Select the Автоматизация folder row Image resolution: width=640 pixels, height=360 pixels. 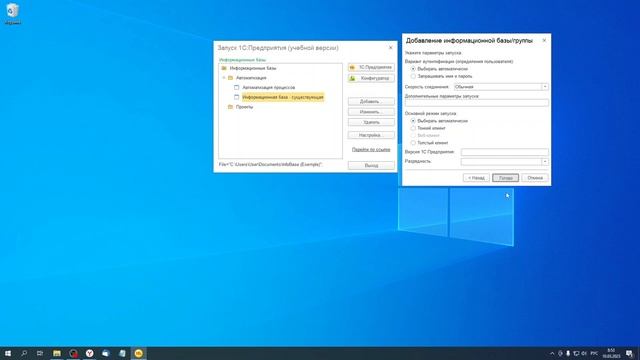point(251,78)
